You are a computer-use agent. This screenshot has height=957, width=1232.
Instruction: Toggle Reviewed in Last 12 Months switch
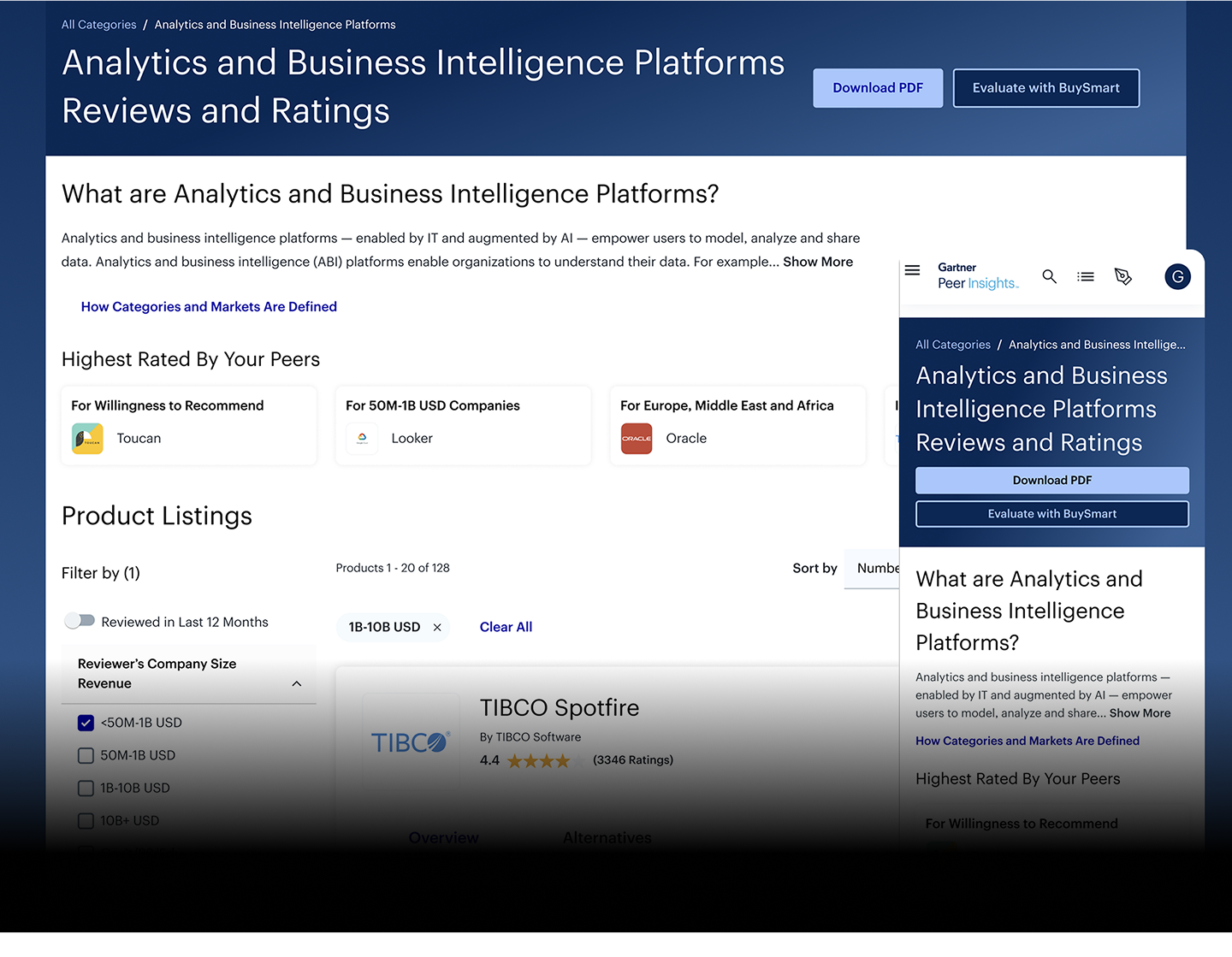point(80,621)
